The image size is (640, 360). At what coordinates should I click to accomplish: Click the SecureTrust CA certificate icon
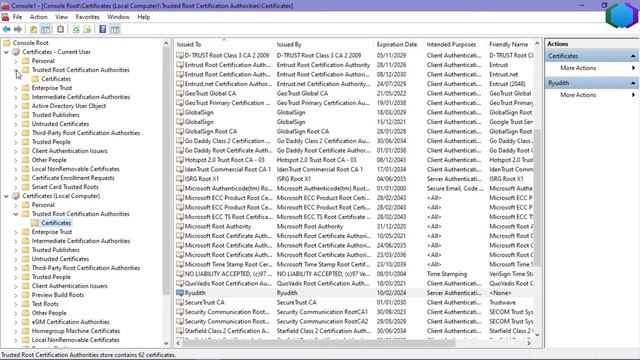point(180,302)
